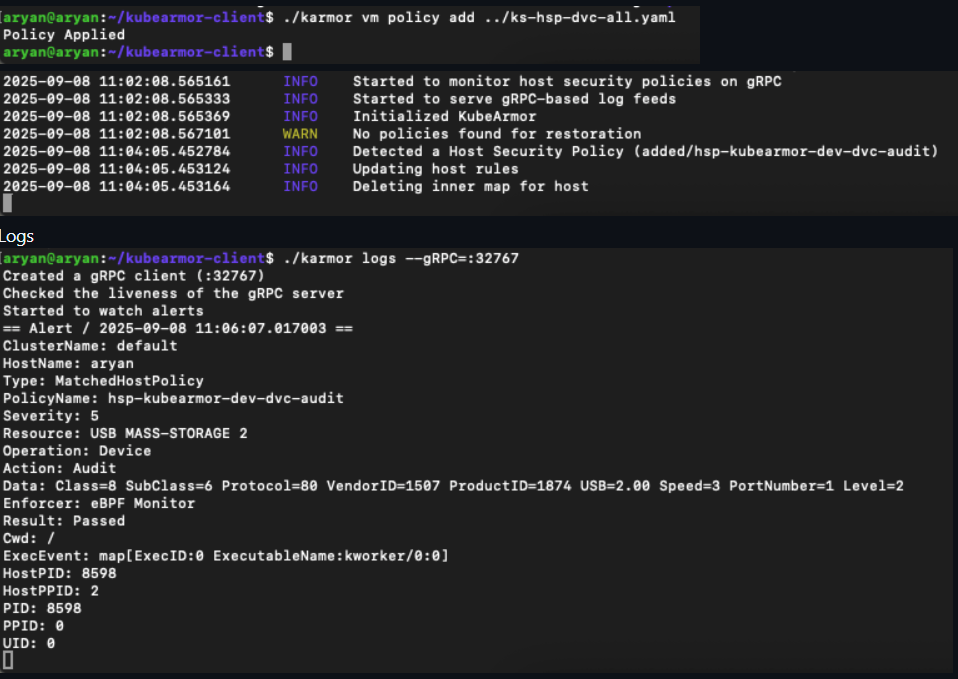Click the "Policy Applied" output line

tap(64, 34)
